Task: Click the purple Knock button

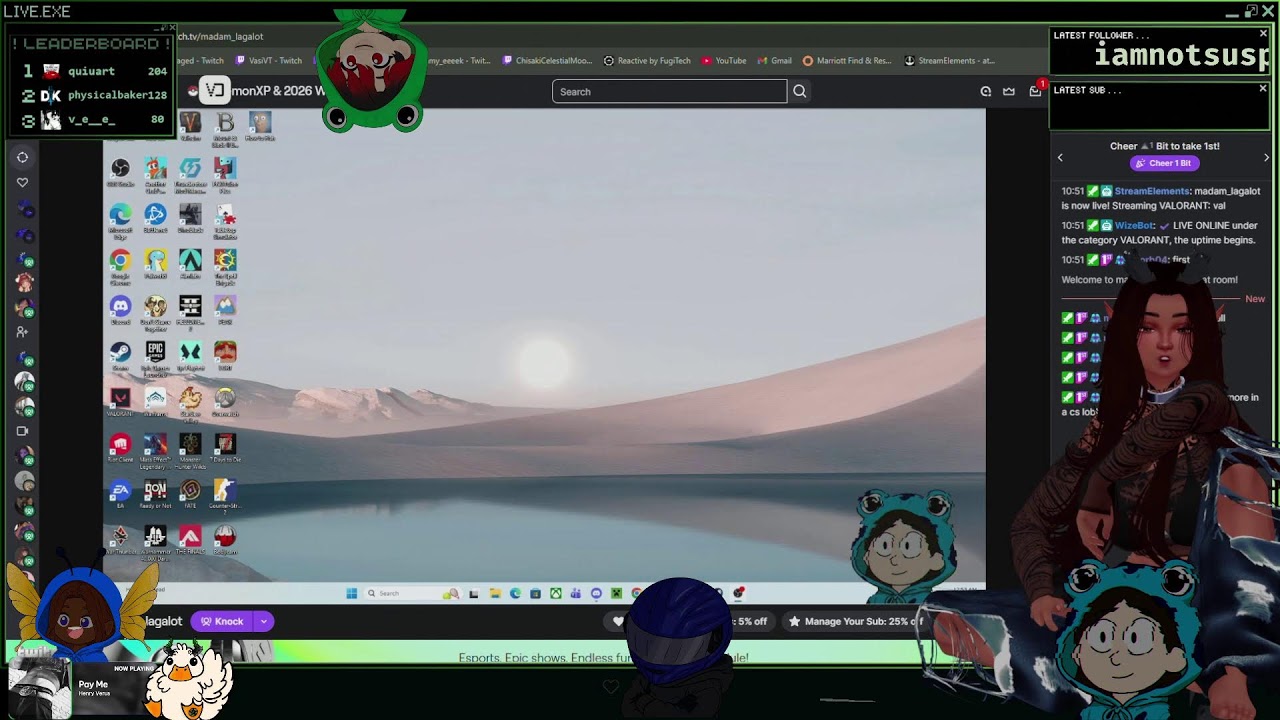Action: point(222,621)
